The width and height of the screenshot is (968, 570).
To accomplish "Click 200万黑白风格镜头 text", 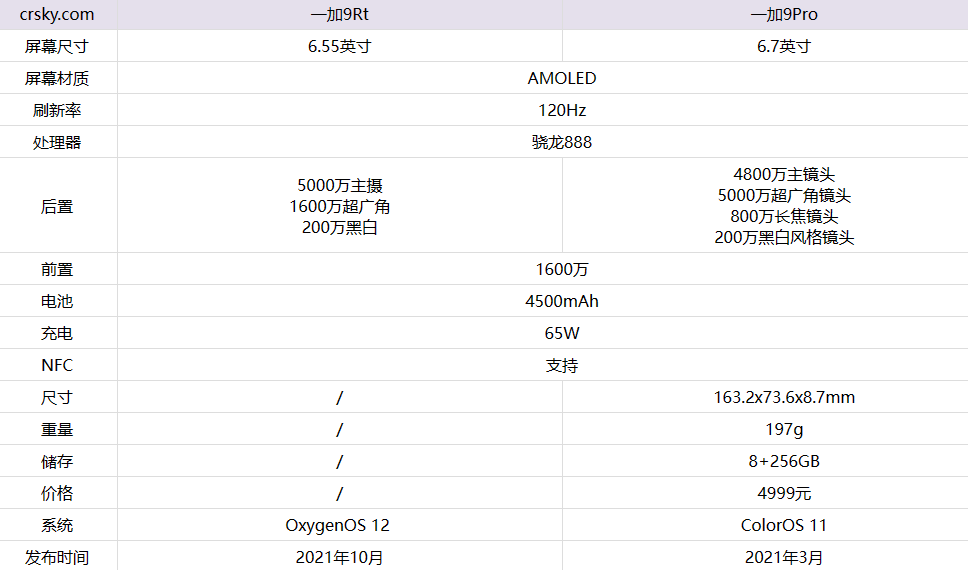I will click(784, 238).
